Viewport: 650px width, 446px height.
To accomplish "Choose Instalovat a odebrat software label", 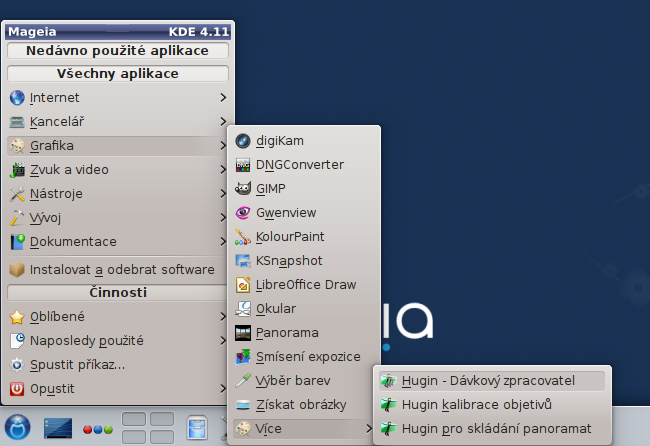I will tap(122, 270).
